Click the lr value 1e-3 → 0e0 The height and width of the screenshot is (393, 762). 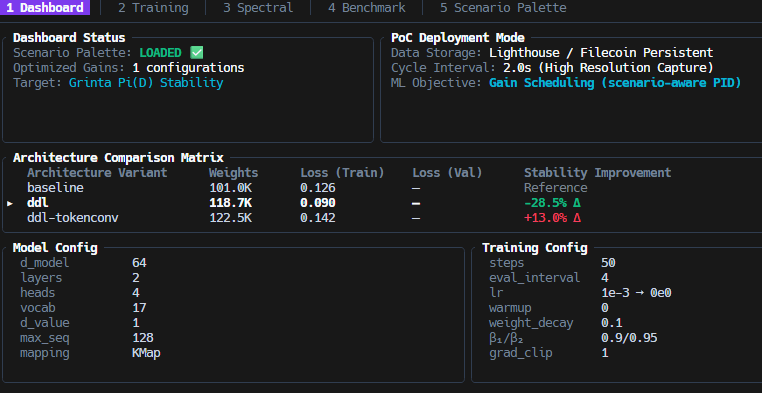click(x=636, y=293)
